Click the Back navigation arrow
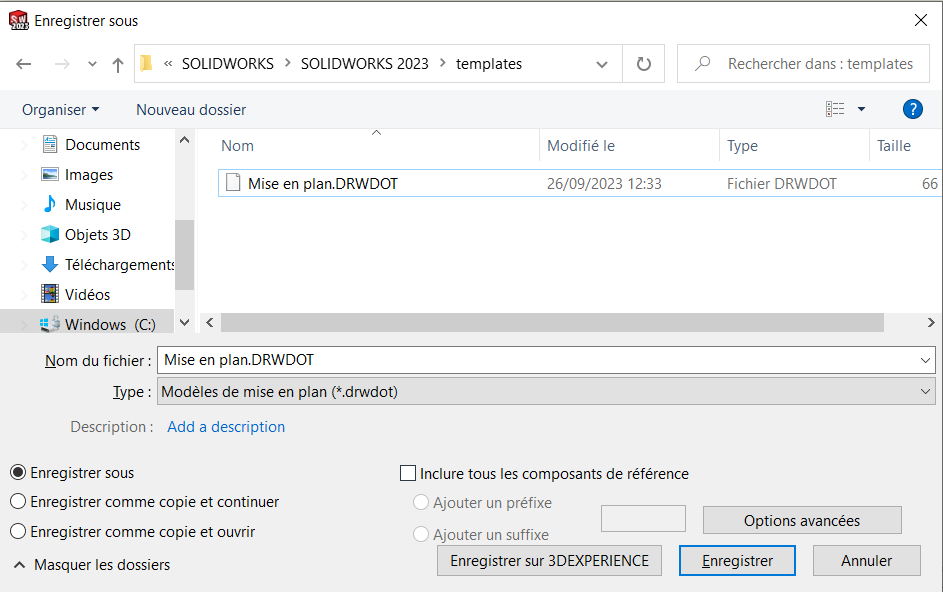Viewport: 943px width, 592px height. tap(24, 64)
